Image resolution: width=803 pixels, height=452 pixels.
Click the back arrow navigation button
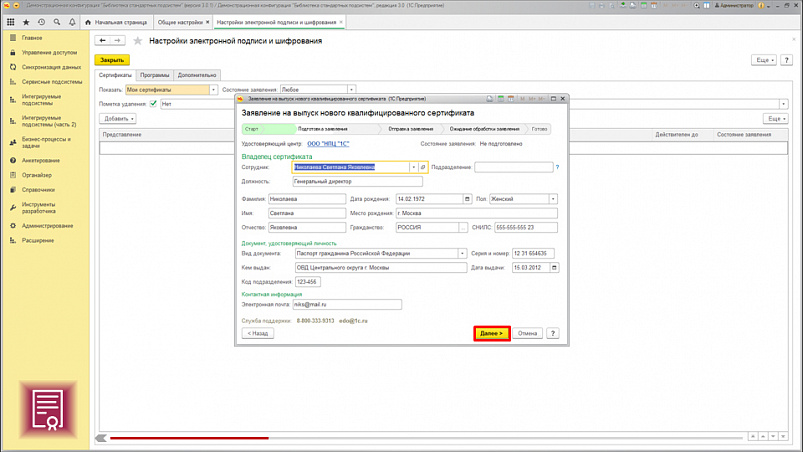tap(103, 41)
